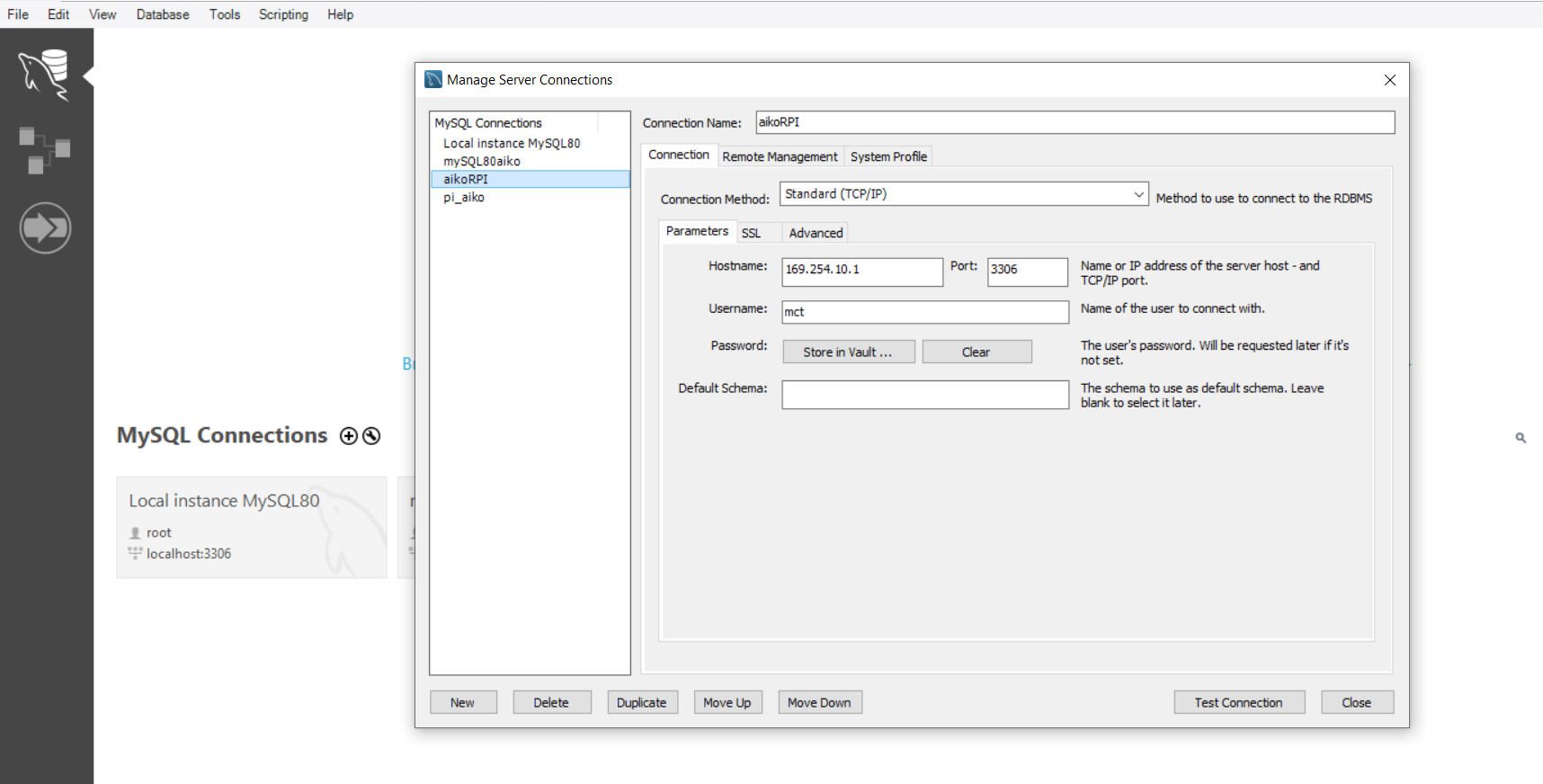Click the Duplicate button
The width and height of the screenshot is (1543, 784).
pyautogui.click(x=642, y=702)
